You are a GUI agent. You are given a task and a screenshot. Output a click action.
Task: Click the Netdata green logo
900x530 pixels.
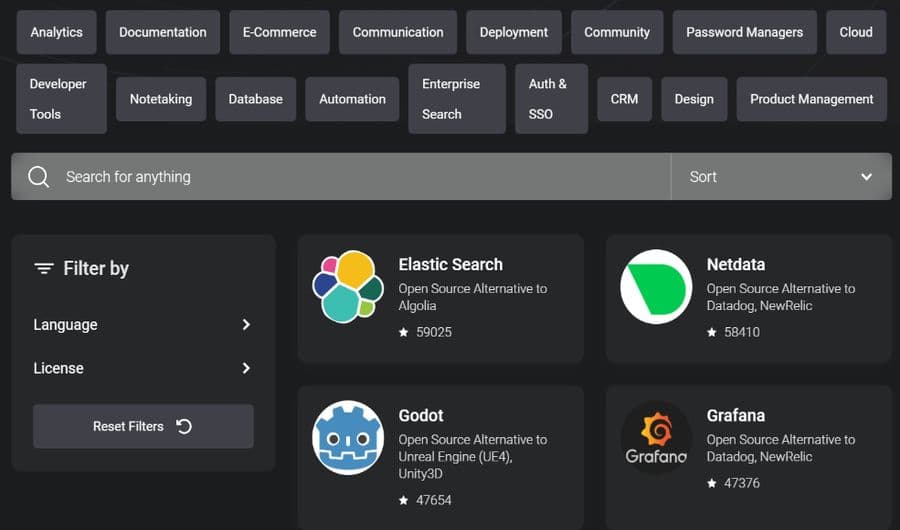click(x=656, y=287)
